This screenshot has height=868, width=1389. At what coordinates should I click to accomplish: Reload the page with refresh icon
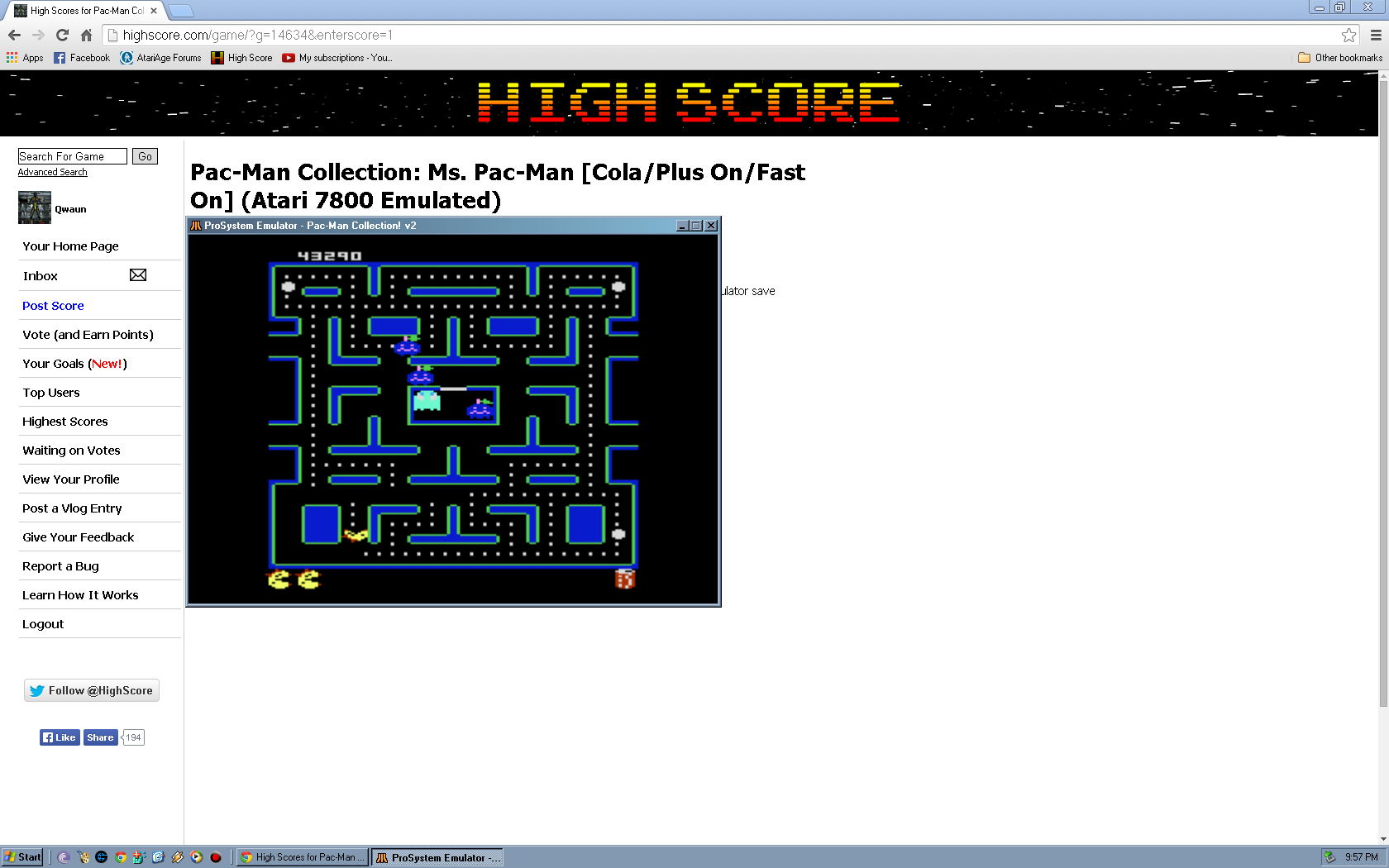click(x=62, y=35)
